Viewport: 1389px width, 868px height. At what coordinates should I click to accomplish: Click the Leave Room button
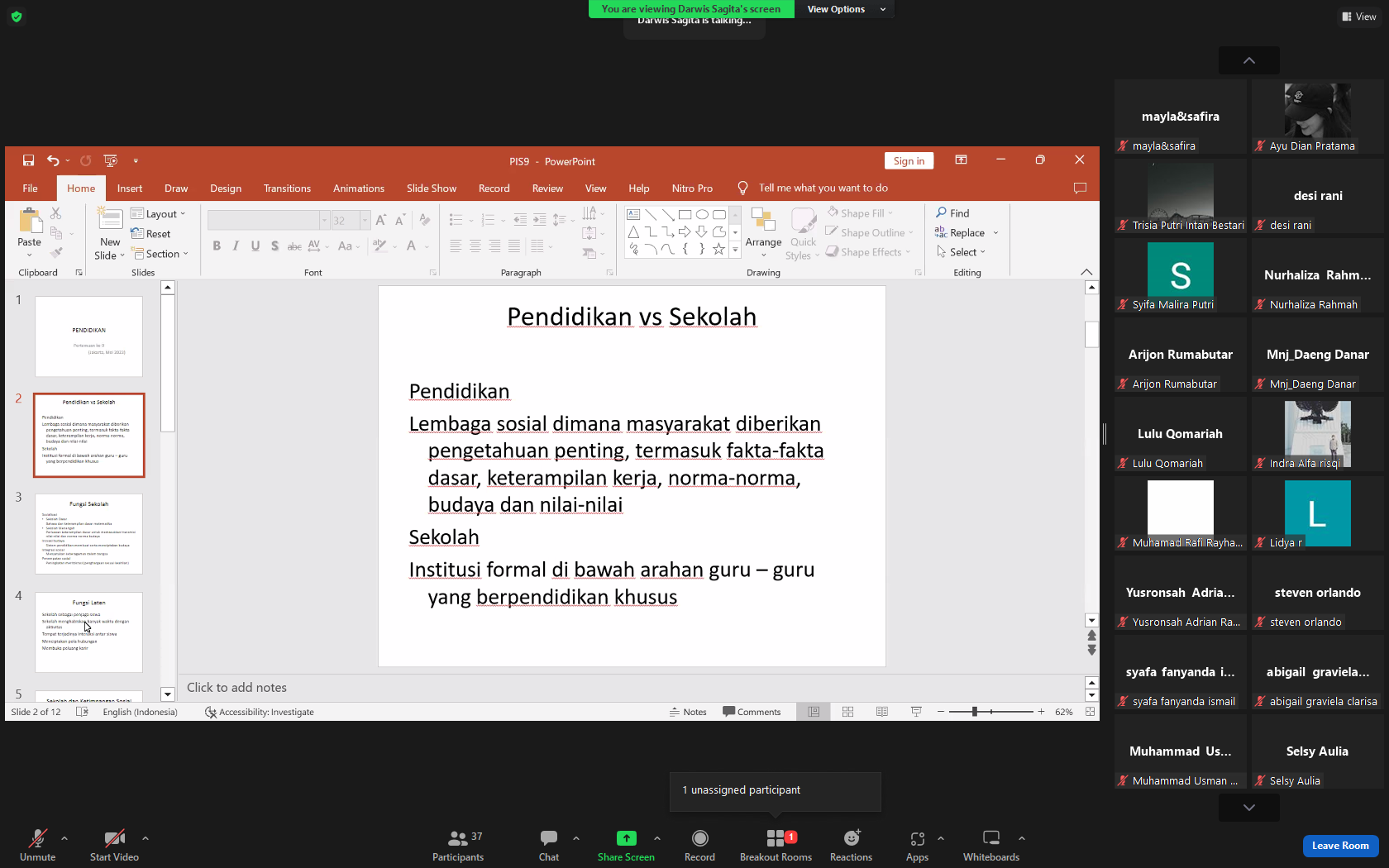pos(1340,846)
